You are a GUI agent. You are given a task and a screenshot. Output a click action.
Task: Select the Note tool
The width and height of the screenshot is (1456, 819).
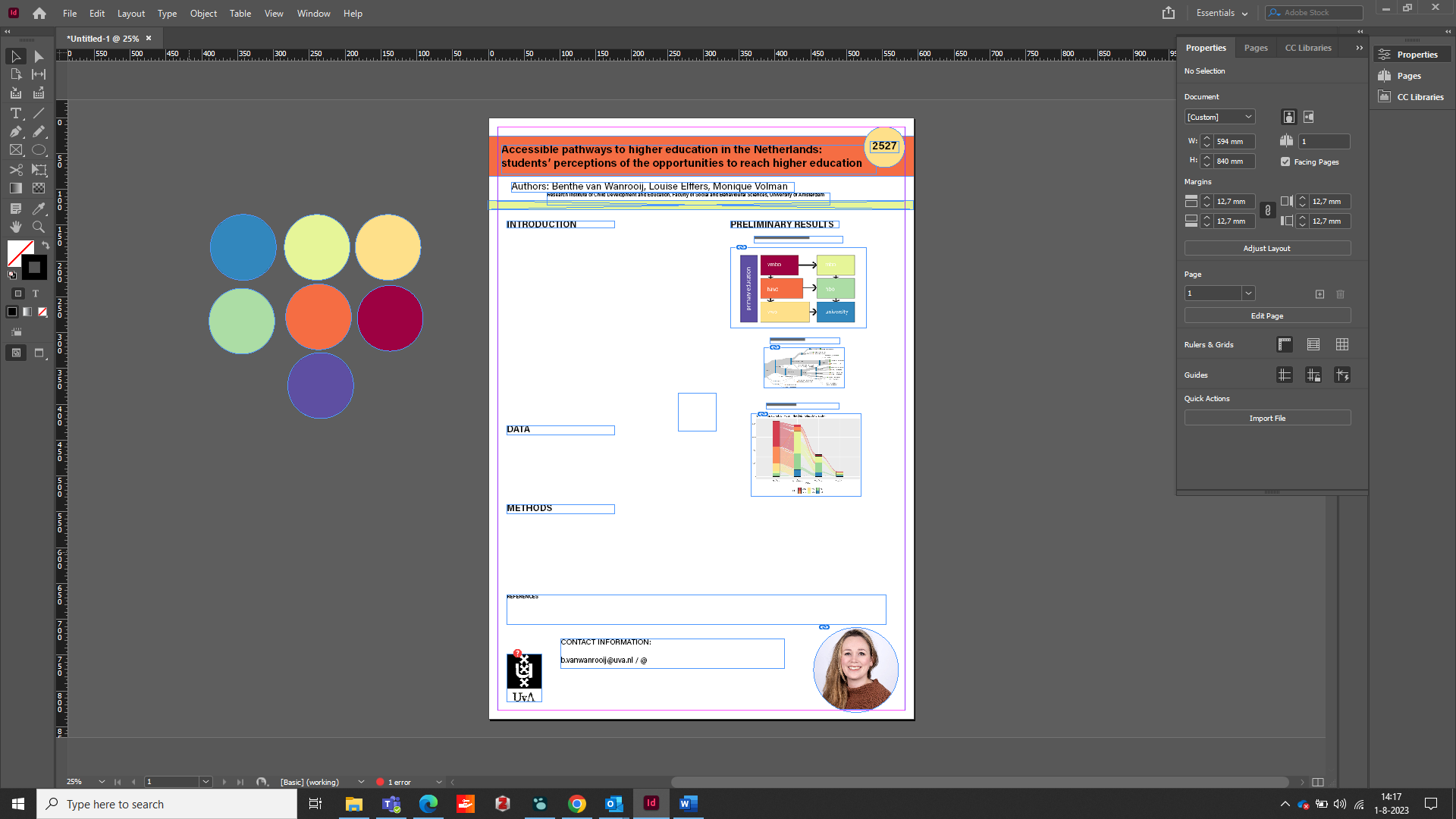(15, 209)
